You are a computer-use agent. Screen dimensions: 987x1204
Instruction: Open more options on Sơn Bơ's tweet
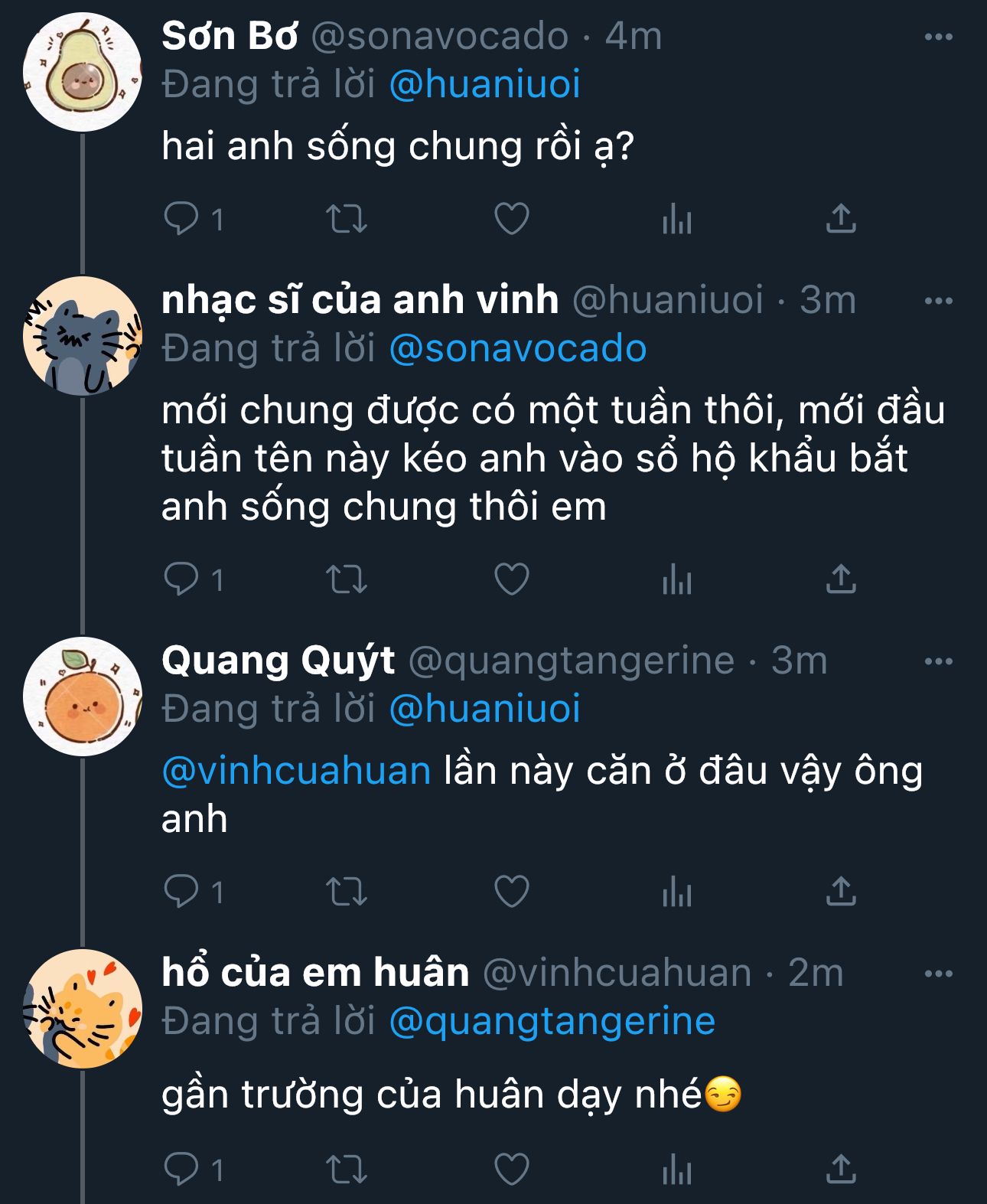click(938, 37)
